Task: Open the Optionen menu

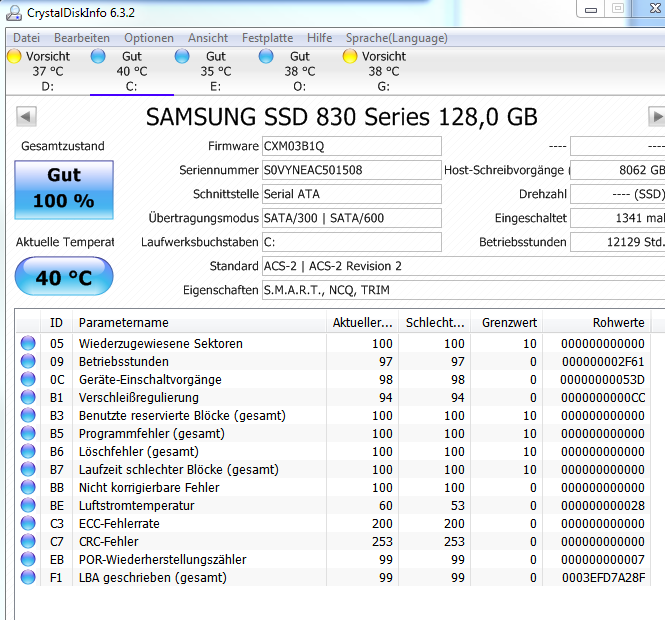Action: [x=149, y=38]
